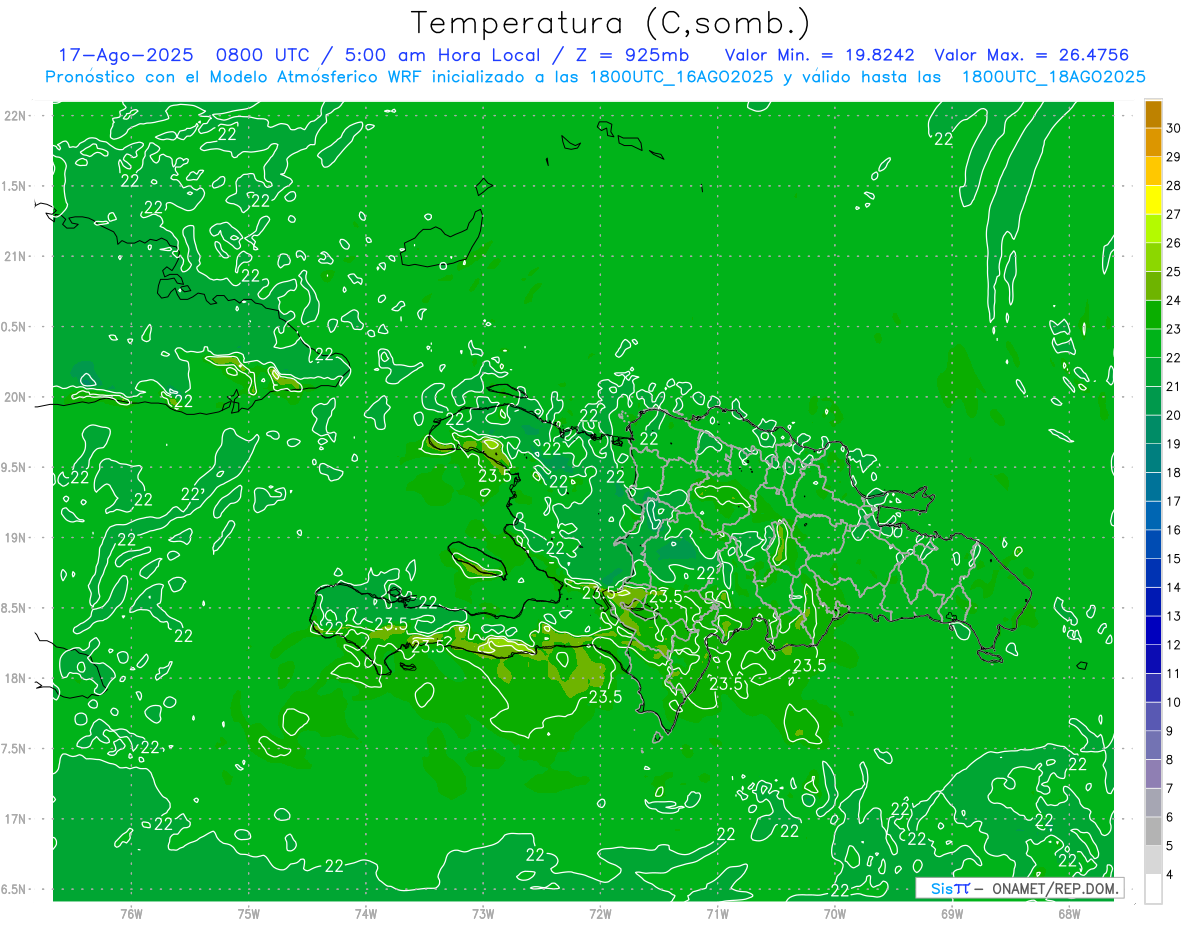Screen dimensions: 1200x927
Task: Click the "71W" longitude axis label
Action: click(717, 914)
